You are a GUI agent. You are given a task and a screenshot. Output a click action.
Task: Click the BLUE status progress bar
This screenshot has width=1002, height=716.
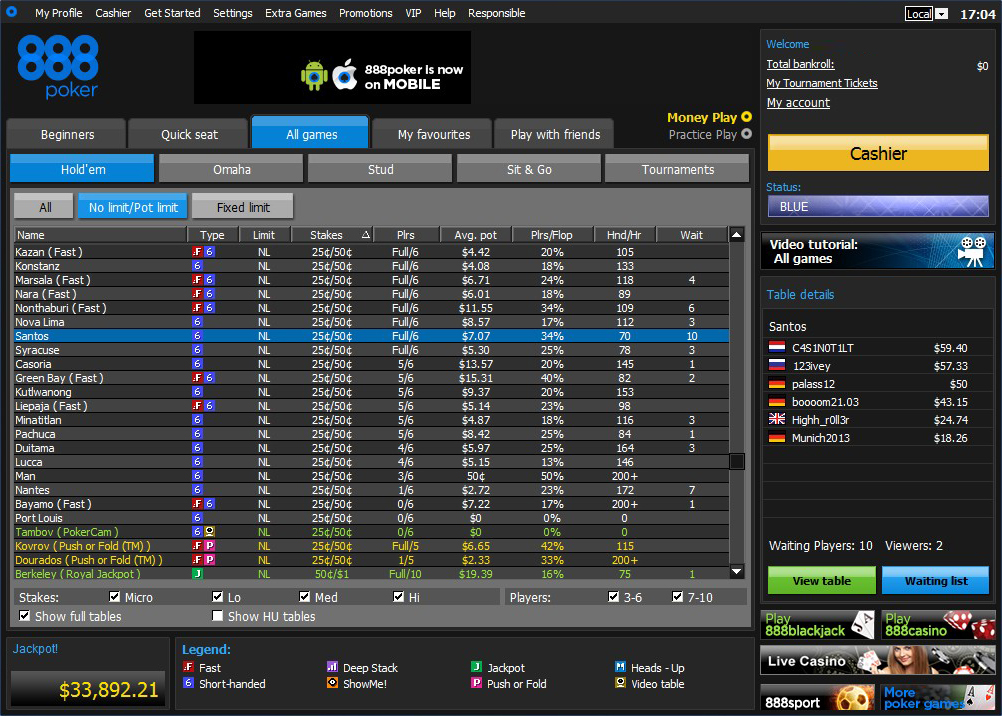pyautogui.click(x=878, y=206)
